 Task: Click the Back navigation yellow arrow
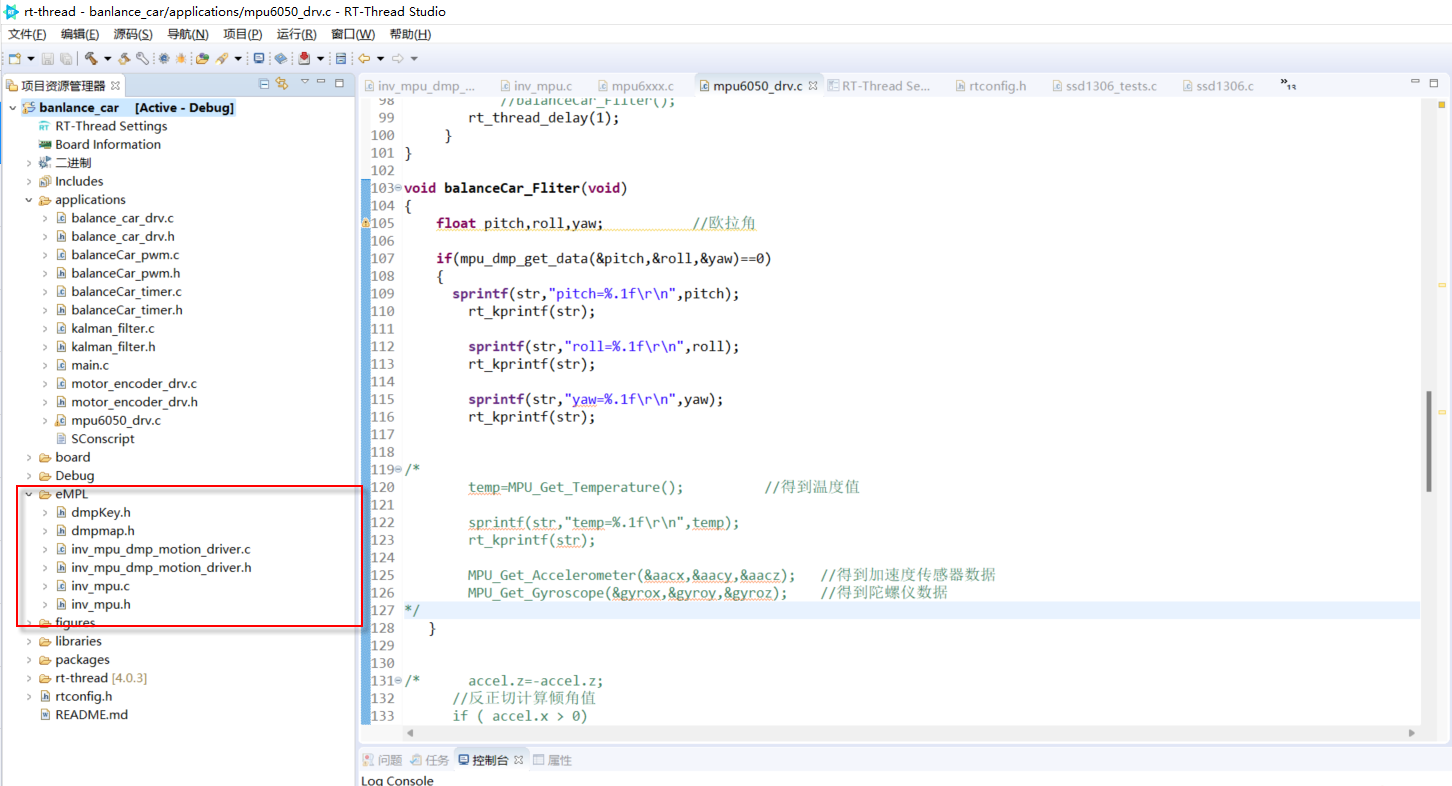364,59
